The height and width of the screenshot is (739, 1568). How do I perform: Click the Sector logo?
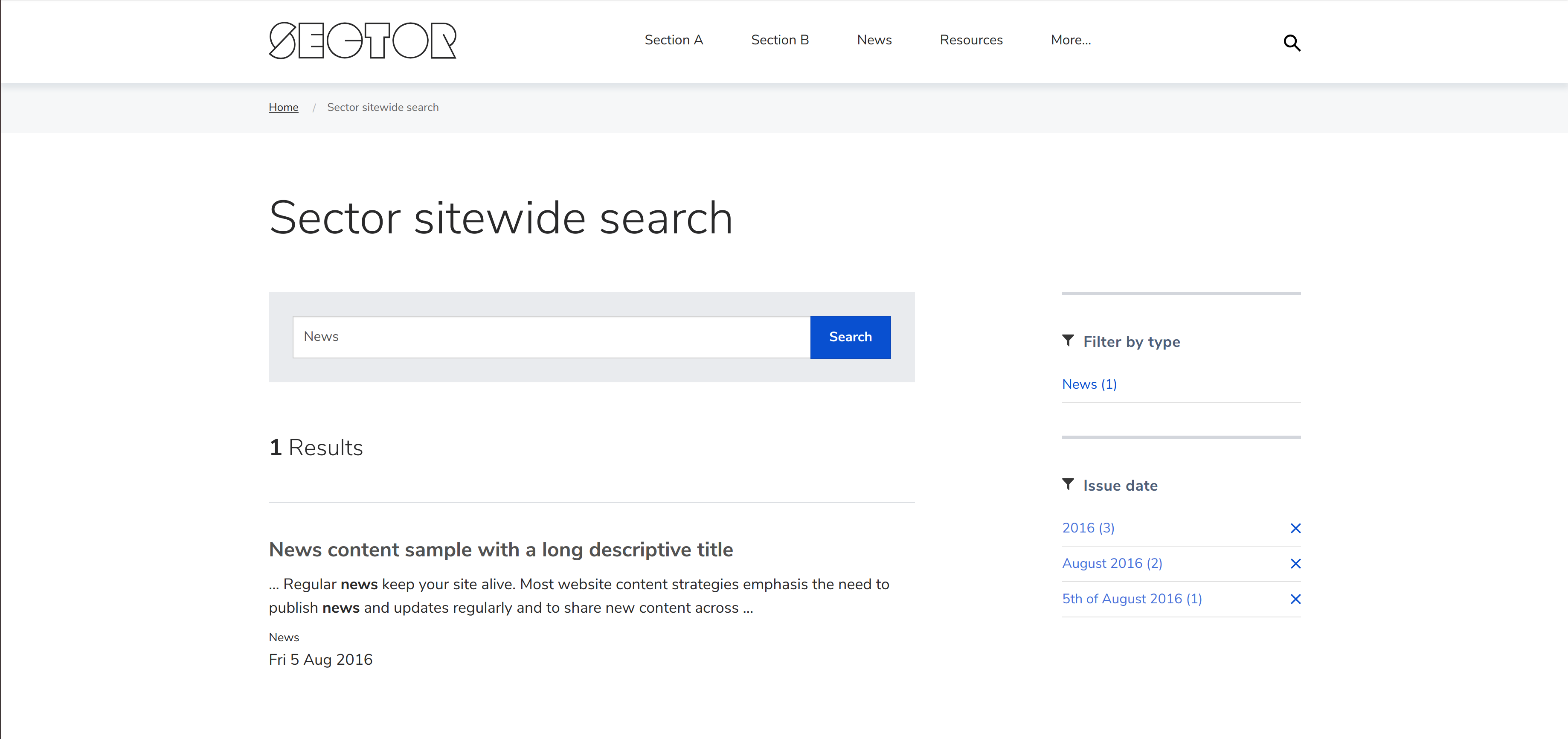363,41
